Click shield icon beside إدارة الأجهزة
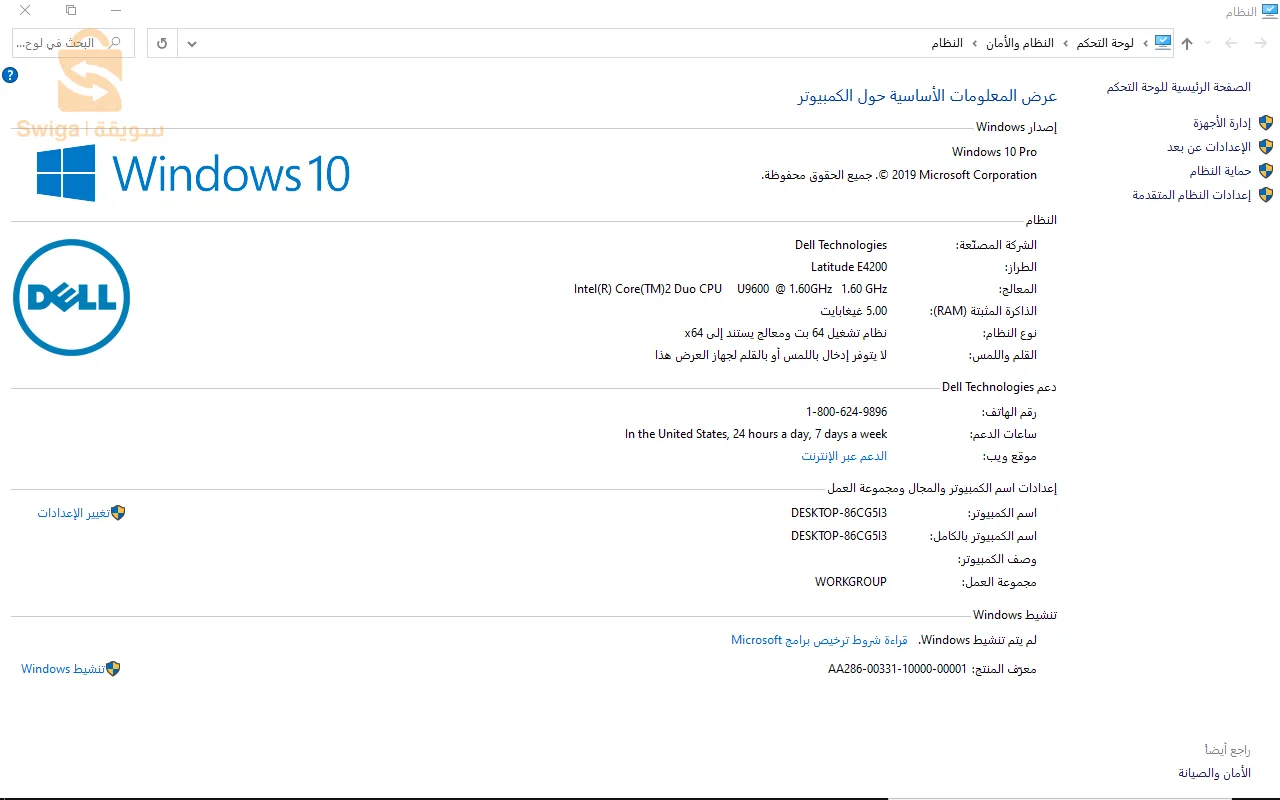 pyautogui.click(x=1266, y=123)
